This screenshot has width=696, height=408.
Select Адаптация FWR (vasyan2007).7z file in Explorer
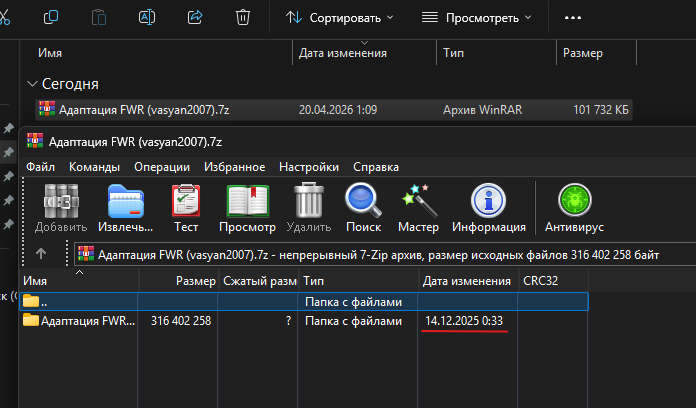tap(334, 110)
